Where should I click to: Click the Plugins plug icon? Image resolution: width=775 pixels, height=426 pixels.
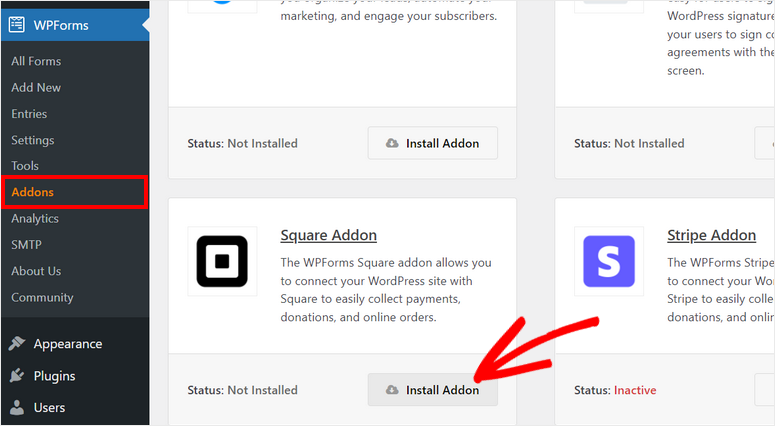16,376
